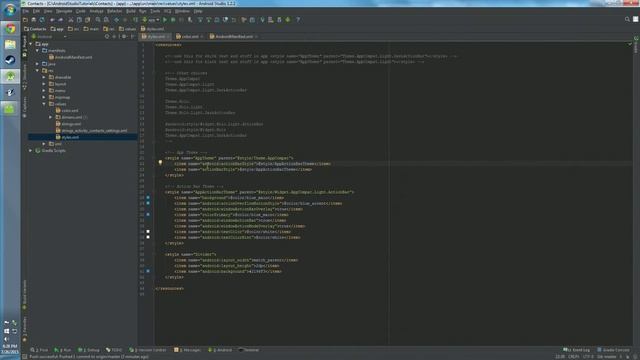This screenshot has height=360, width=640.
Task: Click the Redo toolbar icon
Action: [x=60, y=20]
